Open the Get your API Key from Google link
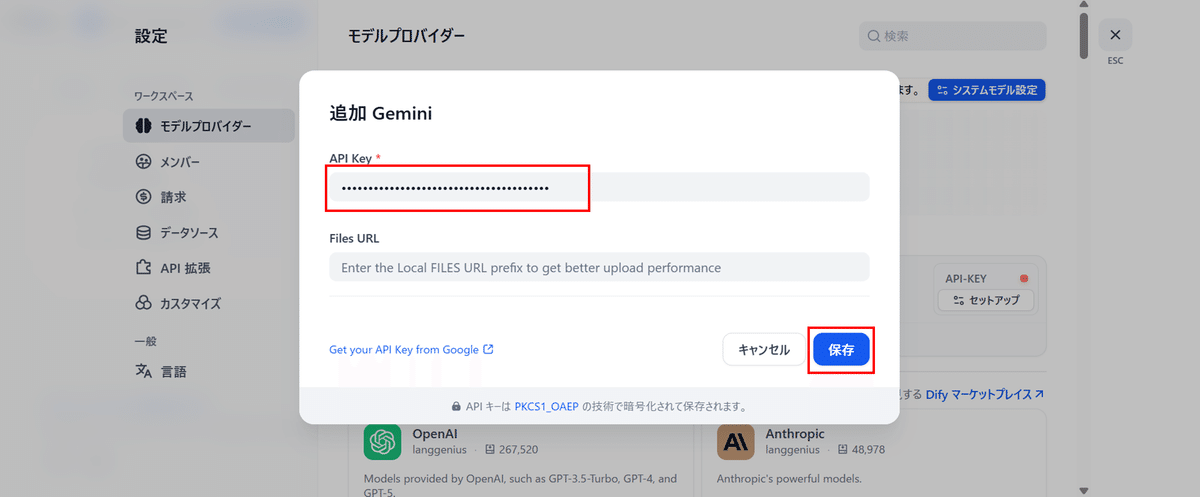Viewport: 1200px width, 497px height. [411, 350]
